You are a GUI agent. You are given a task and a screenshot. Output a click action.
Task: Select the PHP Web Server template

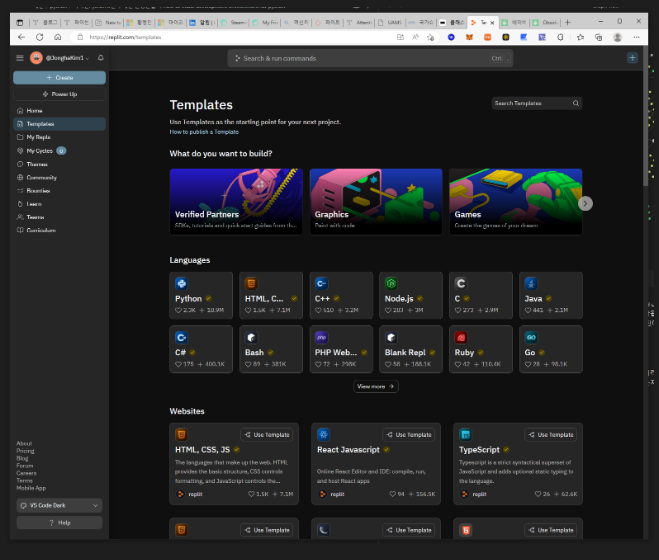click(341, 349)
